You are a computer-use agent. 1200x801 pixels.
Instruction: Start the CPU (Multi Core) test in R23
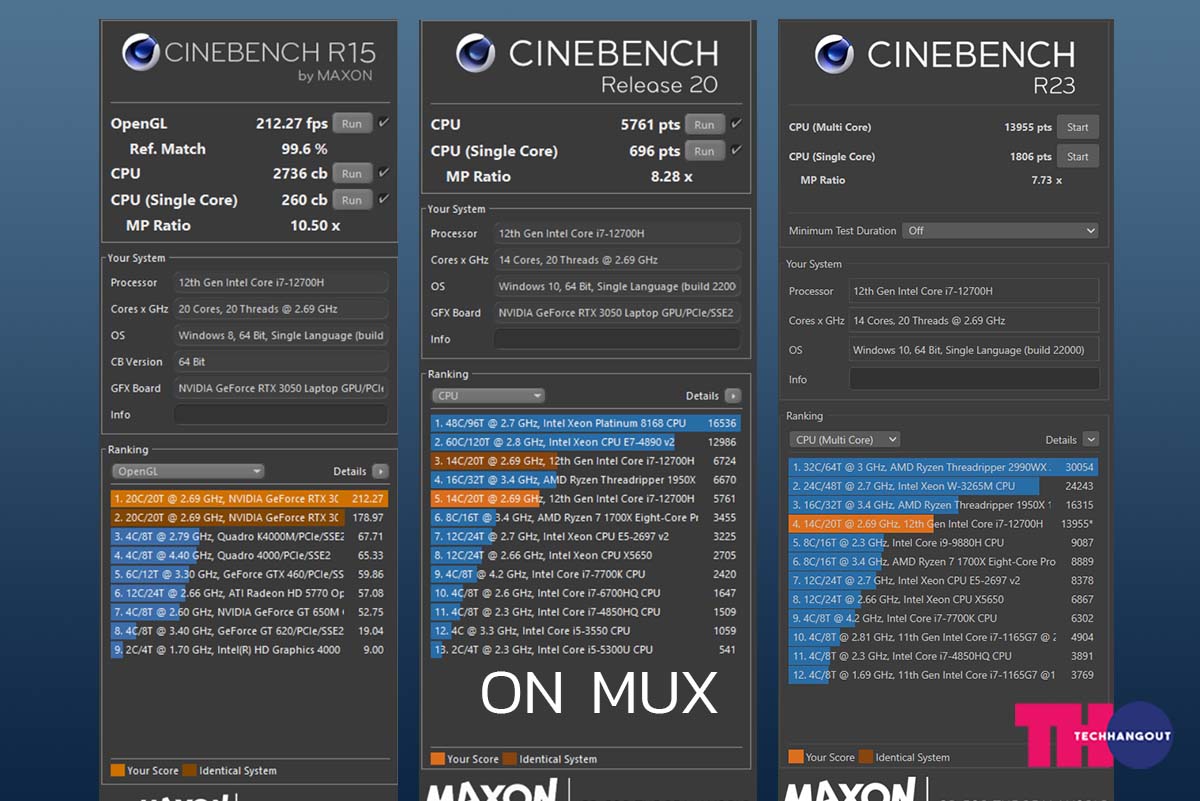1078,127
